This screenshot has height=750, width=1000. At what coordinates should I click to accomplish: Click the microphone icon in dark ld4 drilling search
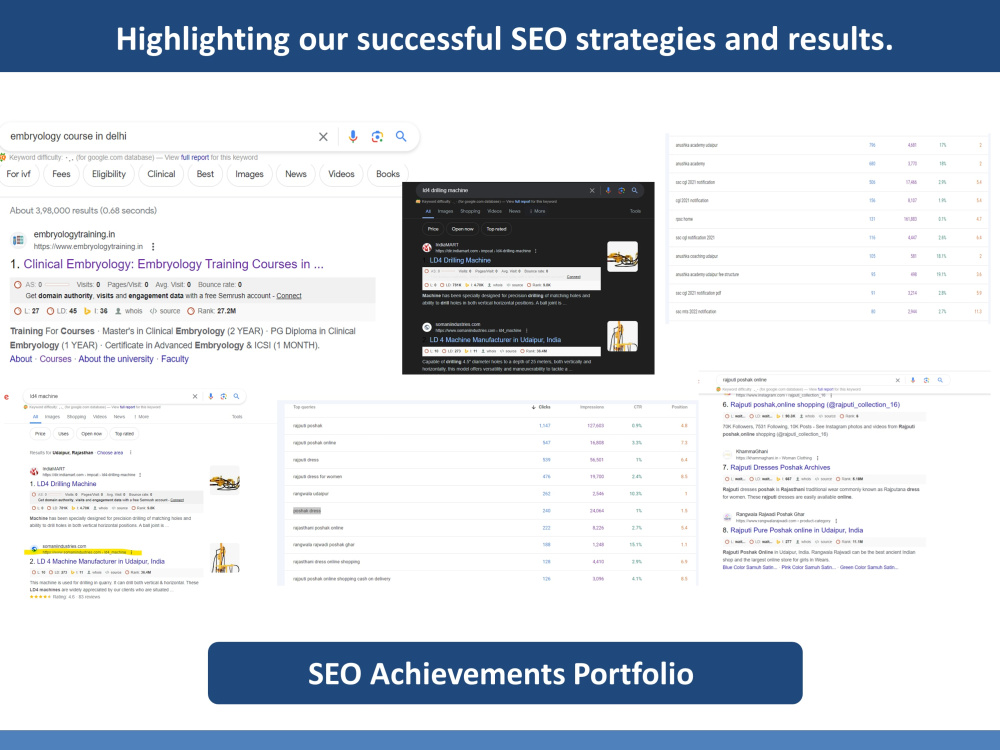(x=608, y=191)
